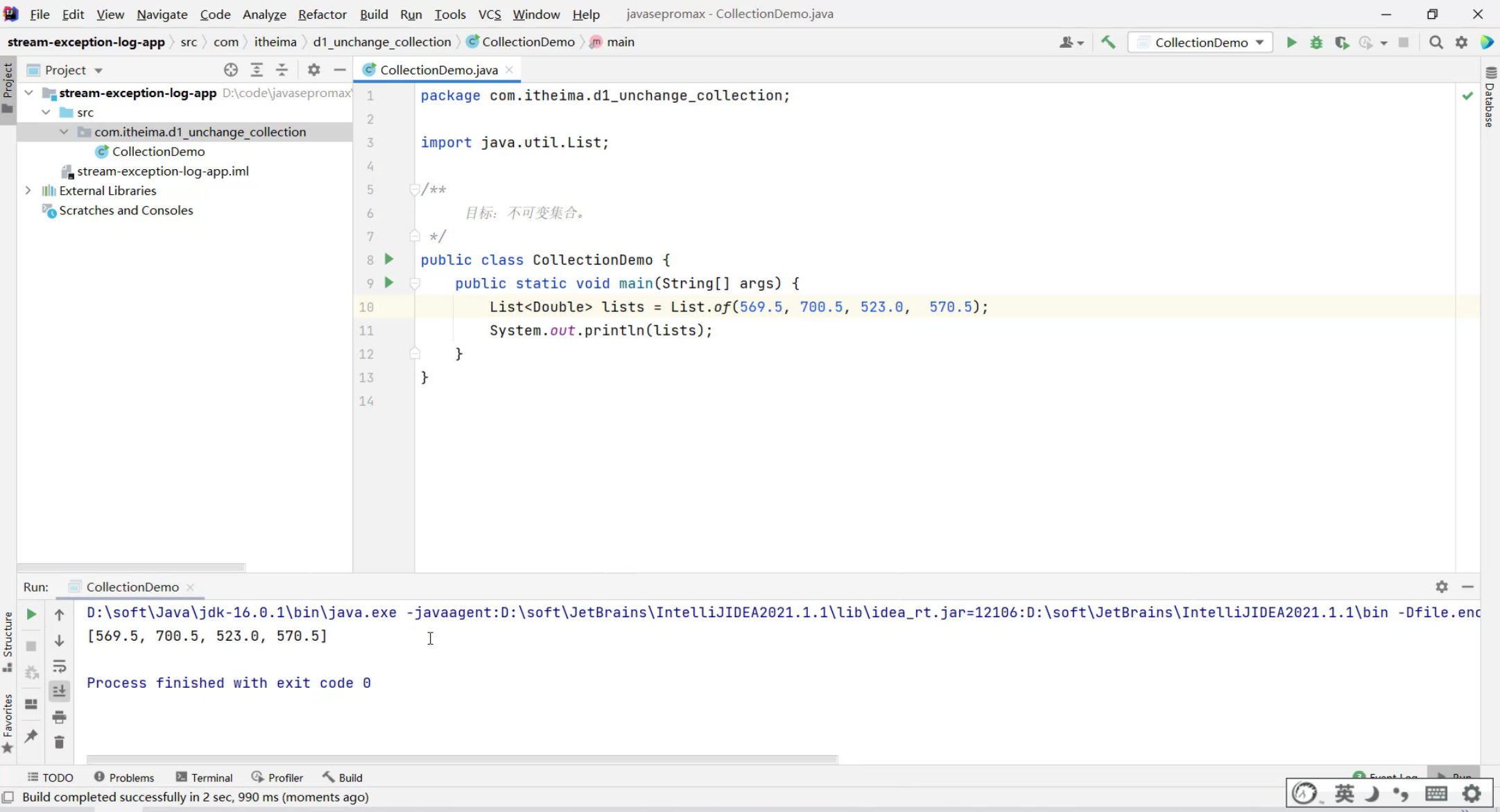This screenshot has width=1500, height=812.
Task: Click the main method breadcrumb
Action: pos(620,42)
